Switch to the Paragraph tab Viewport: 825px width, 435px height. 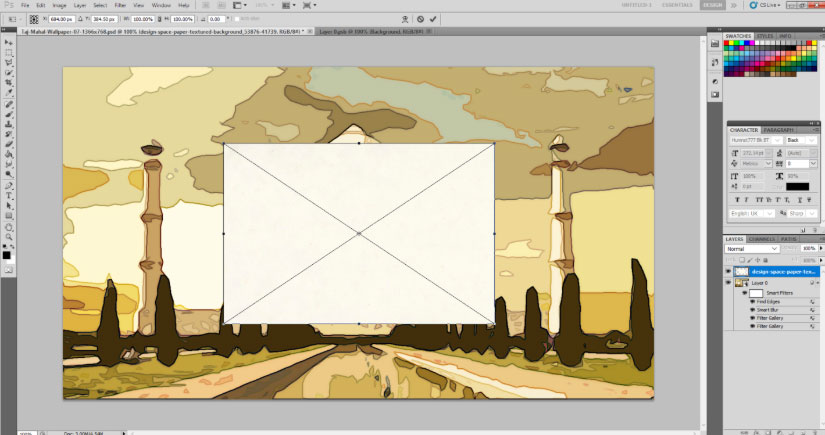[778, 129]
